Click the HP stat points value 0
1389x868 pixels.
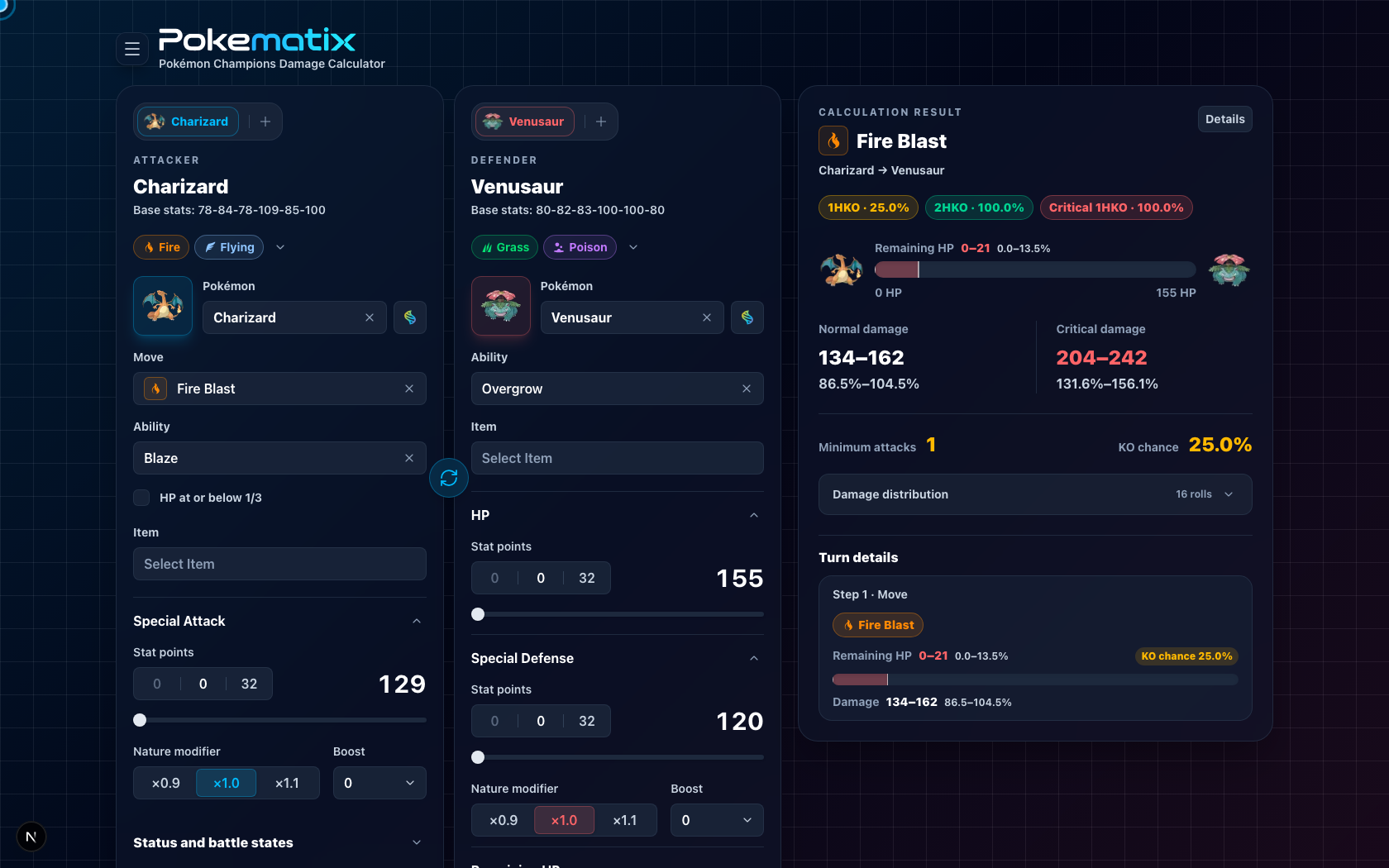(541, 578)
